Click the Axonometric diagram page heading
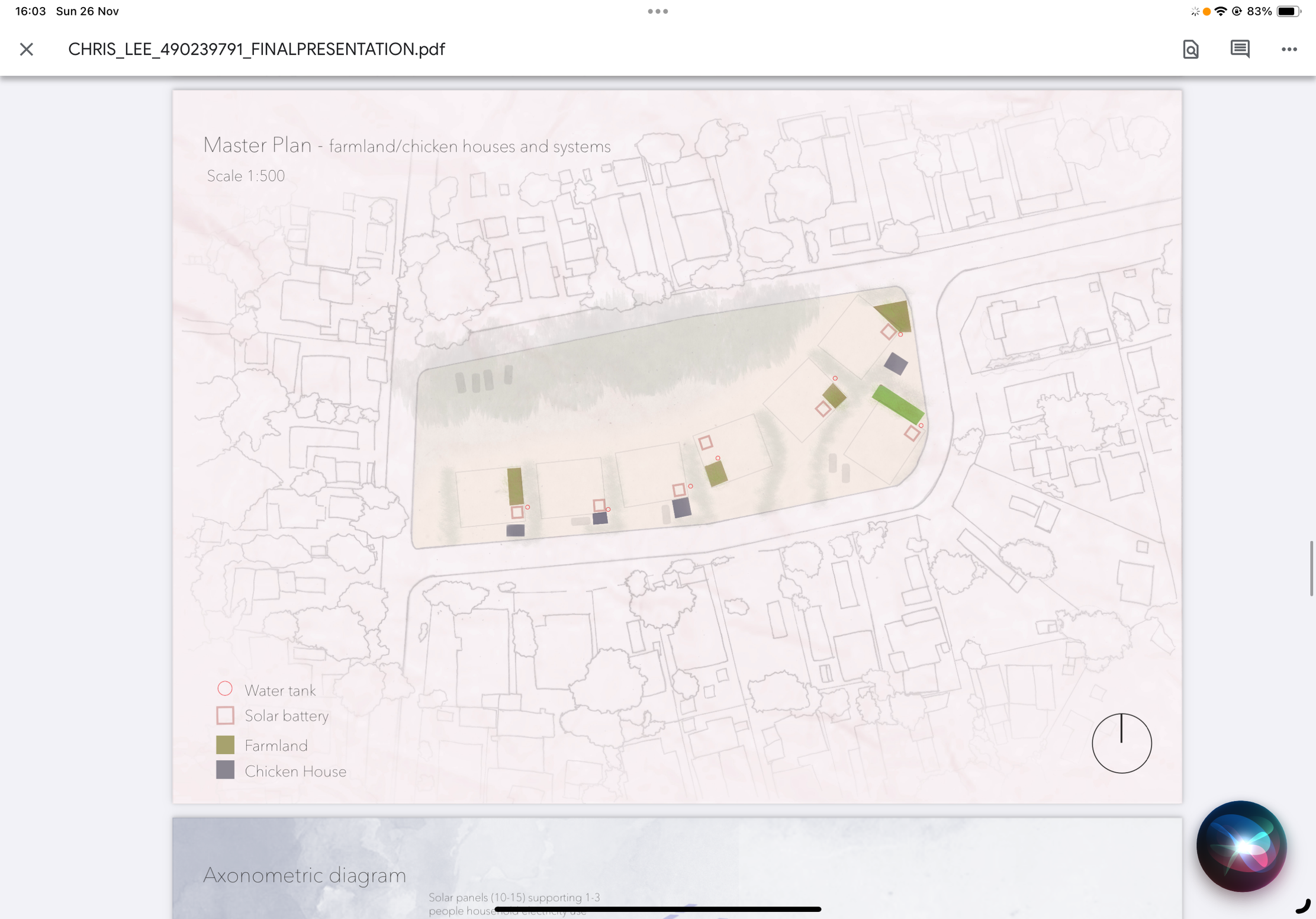This screenshot has height=919, width=1316. tap(304, 875)
